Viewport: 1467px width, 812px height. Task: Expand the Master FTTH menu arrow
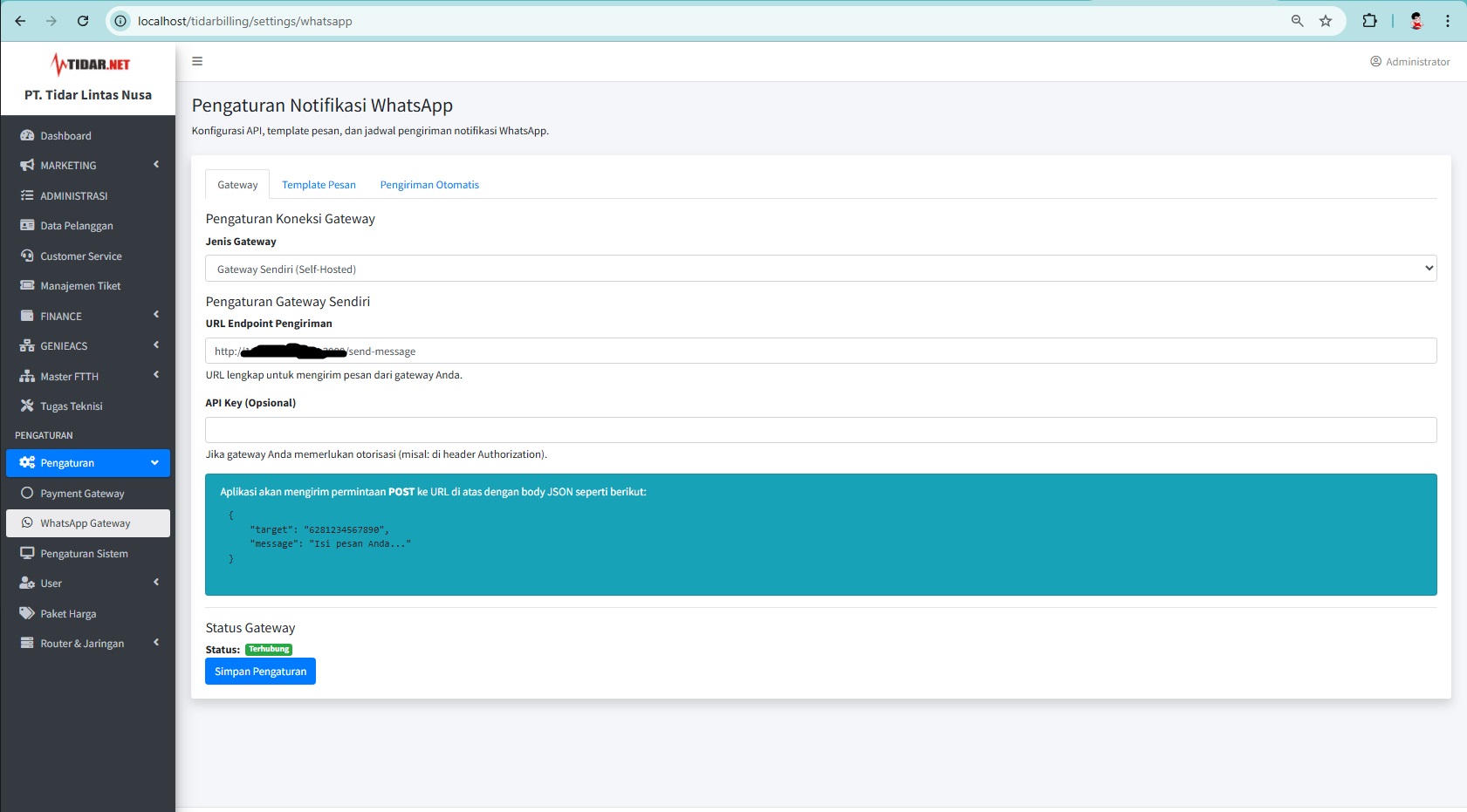click(x=156, y=375)
